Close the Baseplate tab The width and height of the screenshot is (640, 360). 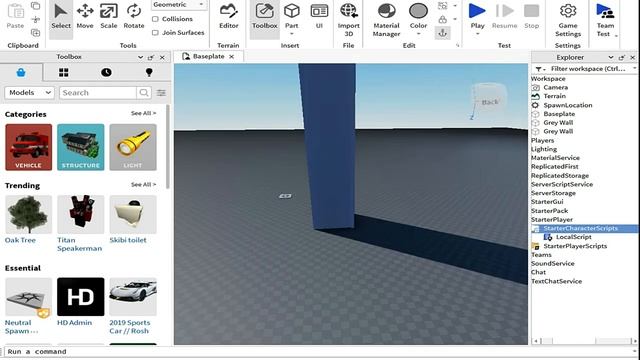(x=231, y=57)
